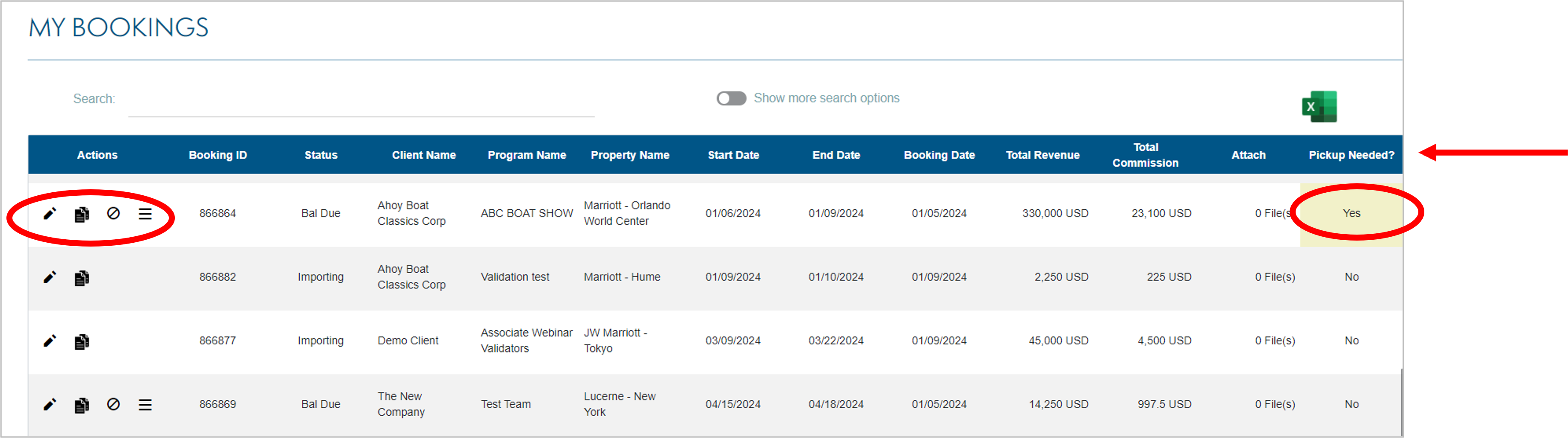
Task: Click the Yes pickup cell for booking 866864
Action: coord(1351,214)
